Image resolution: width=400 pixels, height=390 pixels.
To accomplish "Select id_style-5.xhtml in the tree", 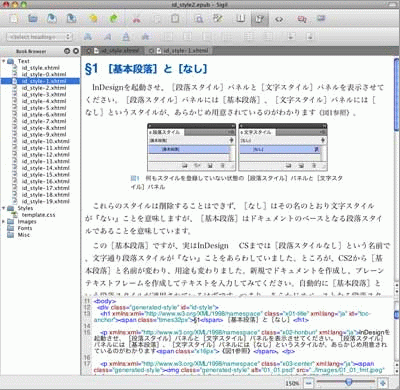I will (x=44, y=108).
